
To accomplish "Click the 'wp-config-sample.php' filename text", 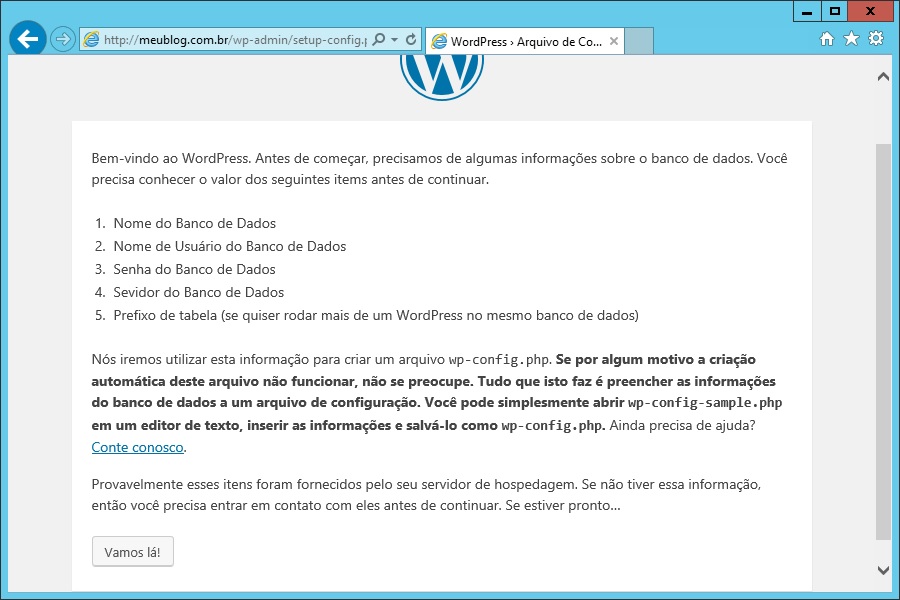I will pyautogui.click(x=705, y=403).
